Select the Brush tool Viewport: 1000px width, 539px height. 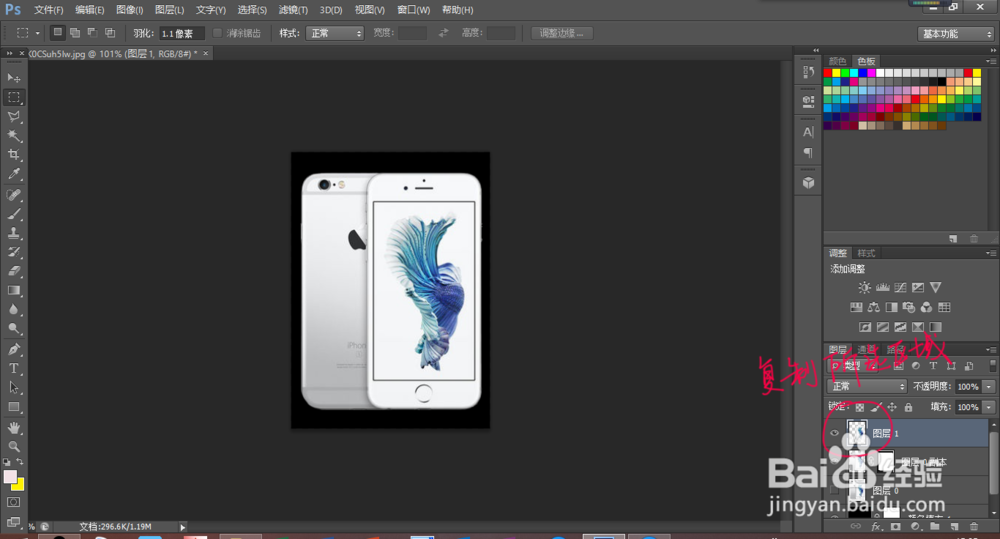[13, 214]
